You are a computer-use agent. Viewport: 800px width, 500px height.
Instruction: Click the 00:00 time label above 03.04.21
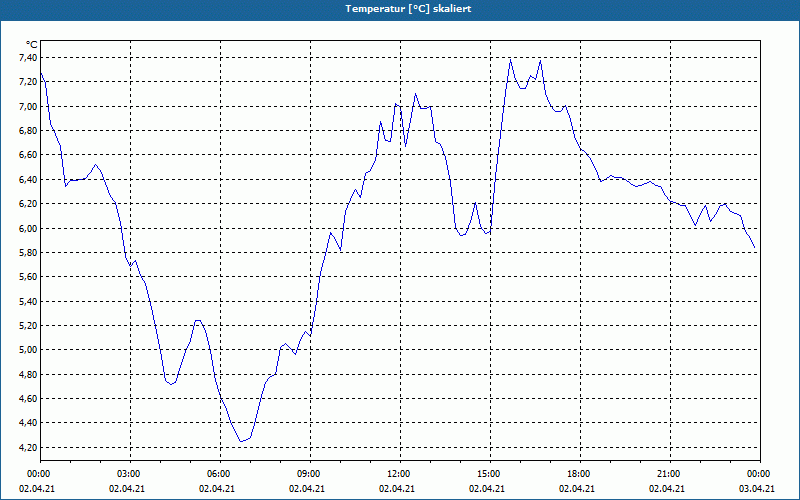coord(760,474)
